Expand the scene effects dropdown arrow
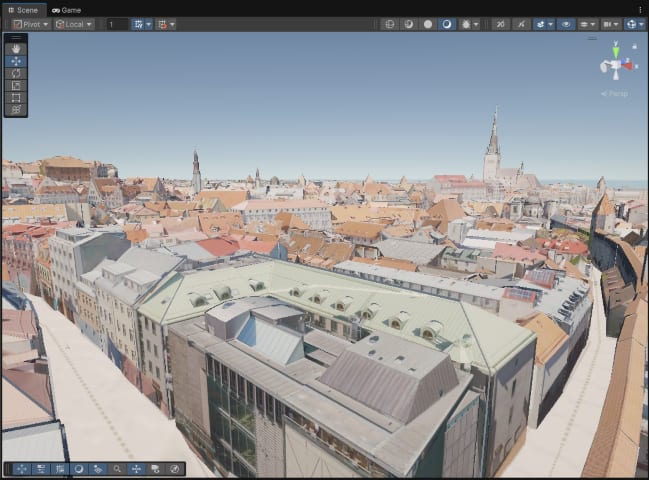The image size is (649, 480). point(550,24)
